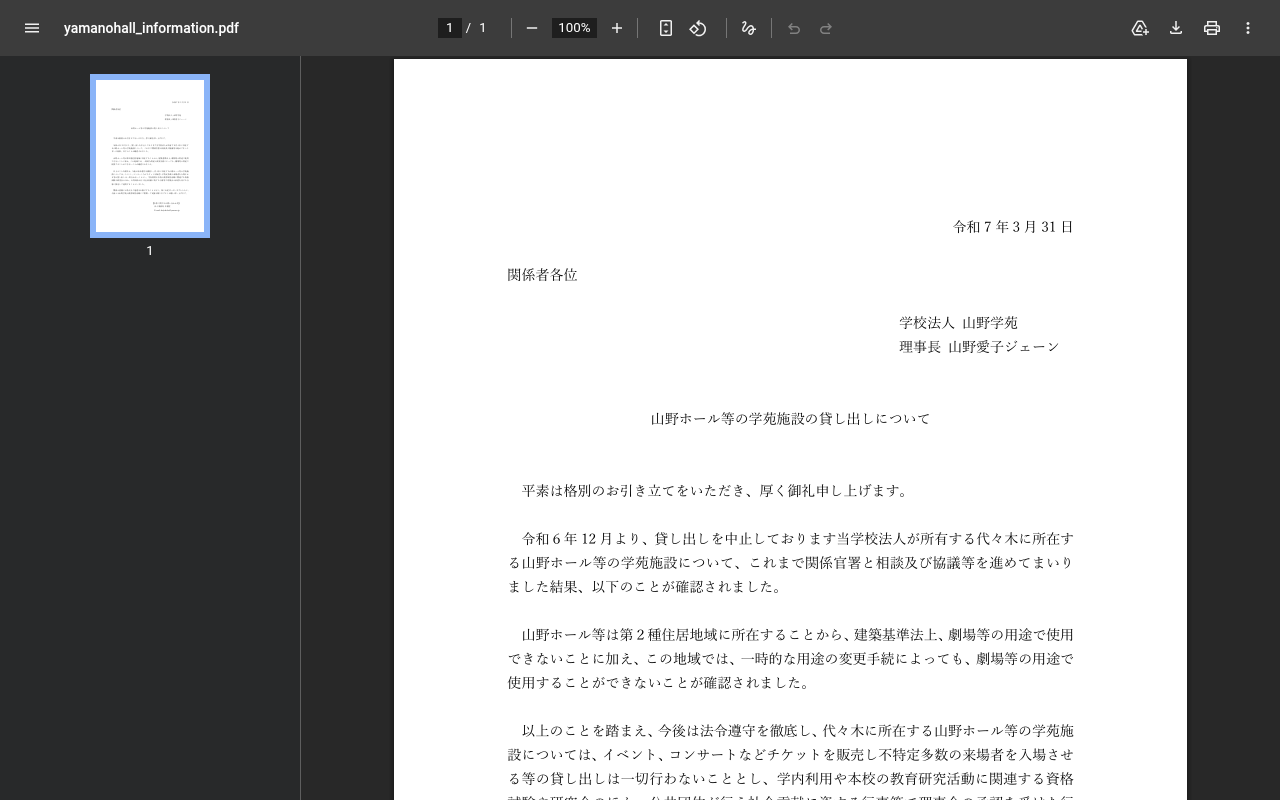Click the zoom out minus icon
1280x800 pixels.
click(x=532, y=28)
